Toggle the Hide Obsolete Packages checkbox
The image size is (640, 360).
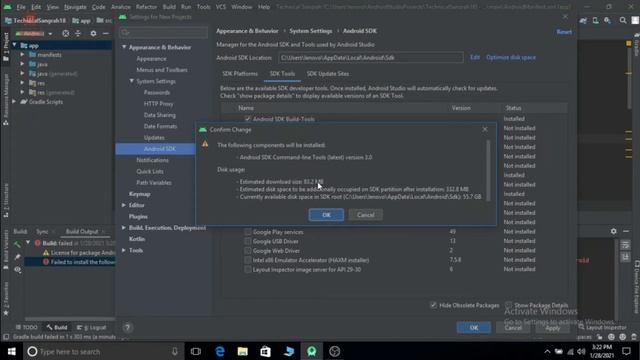coord(433,305)
